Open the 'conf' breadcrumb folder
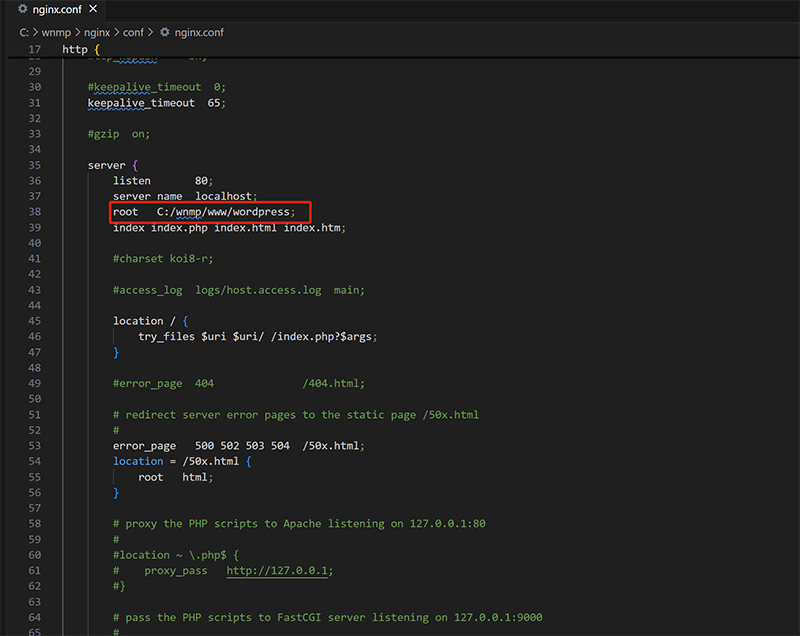Viewport: 800px width, 636px height. pyautogui.click(x=133, y=33)
